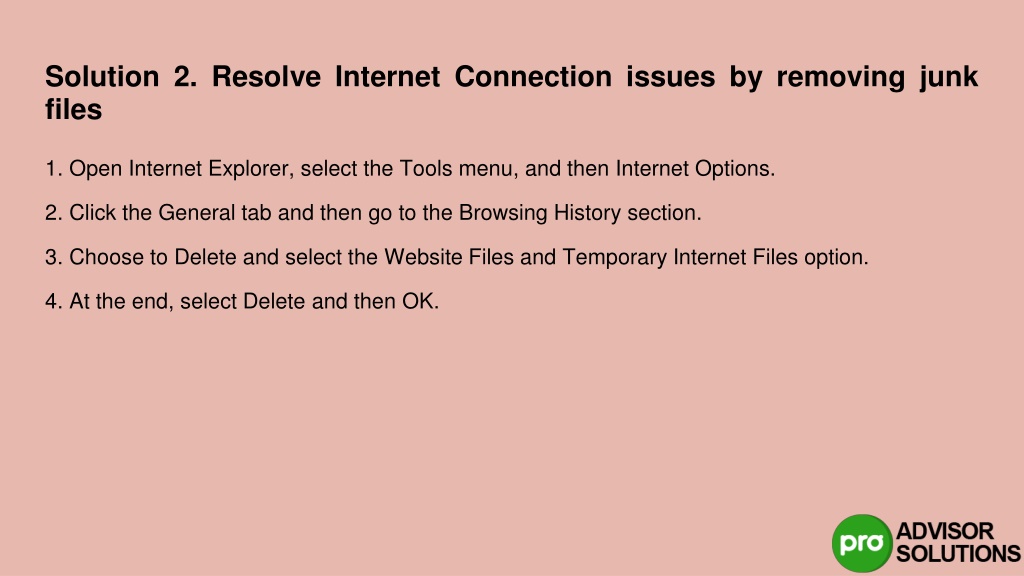Click 'Temporary Internet Files' in step 3

680,257
